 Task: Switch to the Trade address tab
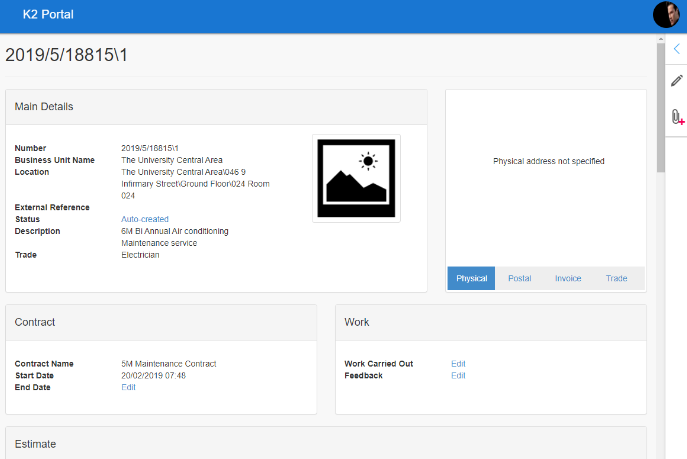coord(616,278)
